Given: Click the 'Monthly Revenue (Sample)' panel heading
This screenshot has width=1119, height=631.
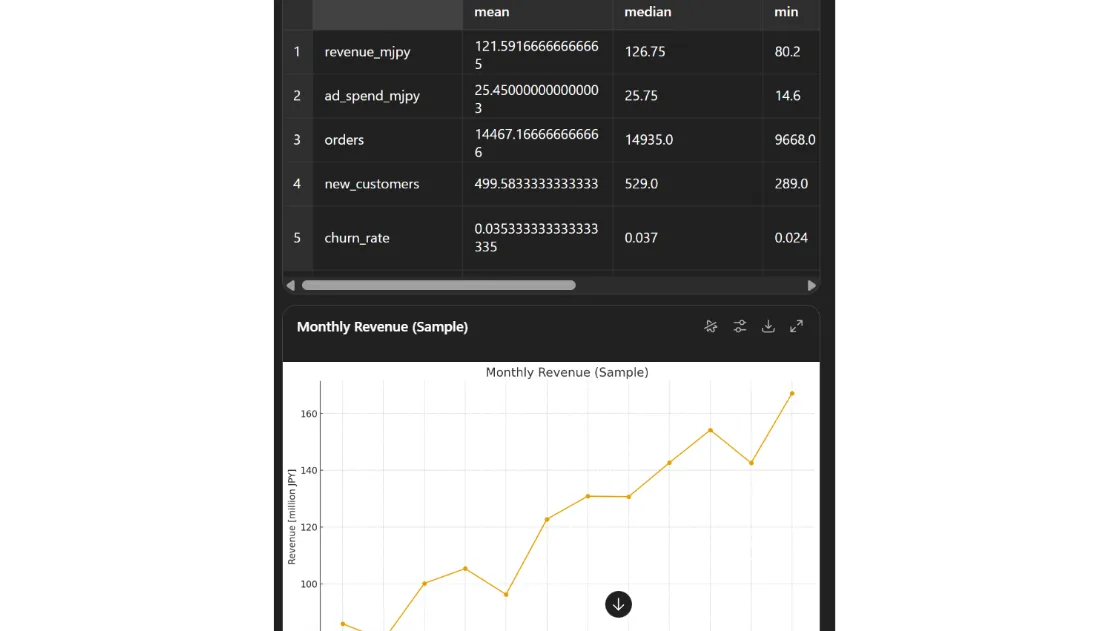Looking at the screenshot, I should pyautogui.click(x=382, y=327).
